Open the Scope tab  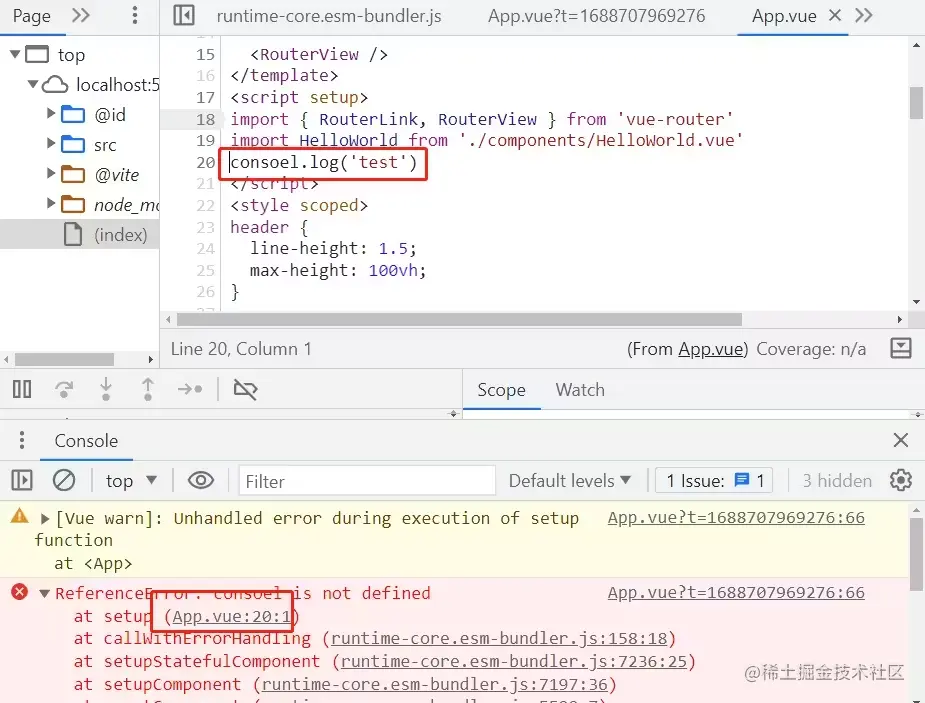(x=501, y=390)
